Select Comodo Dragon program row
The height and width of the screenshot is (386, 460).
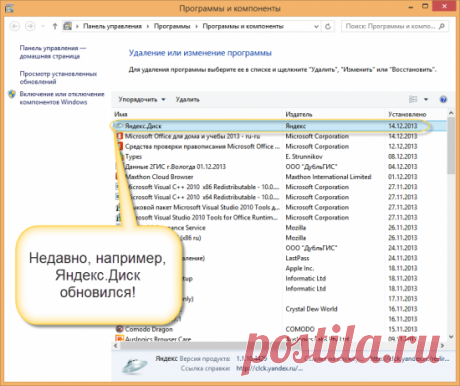(279, 329)
